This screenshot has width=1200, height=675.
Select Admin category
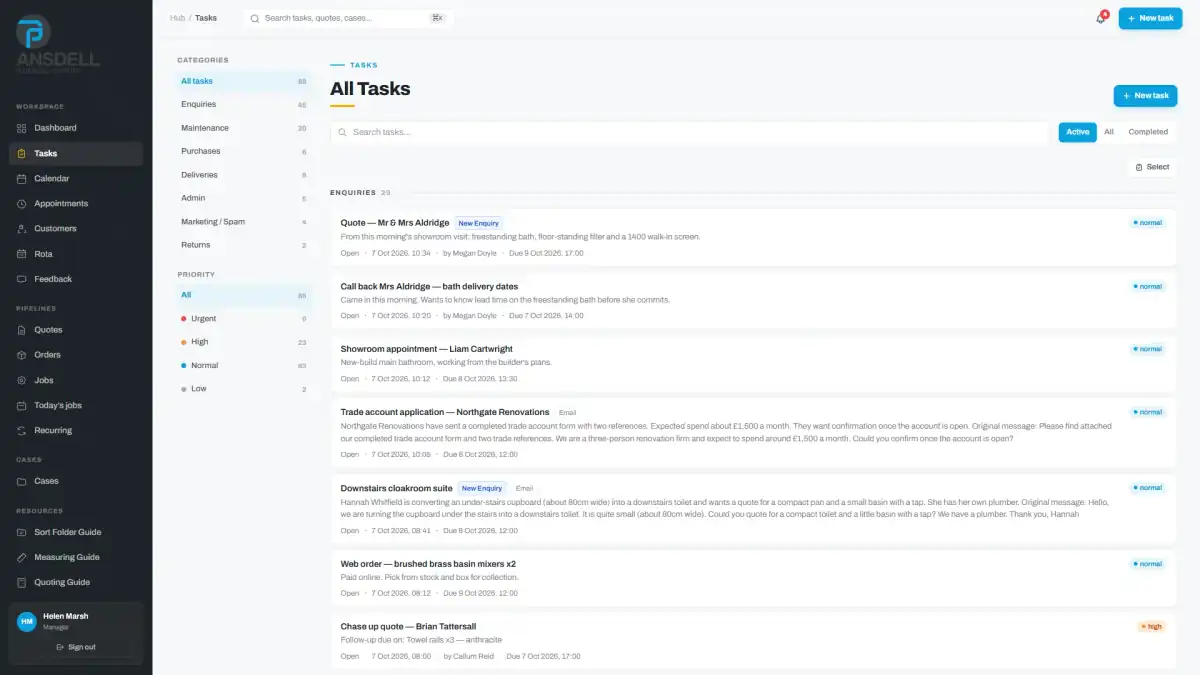tap(244, 198)
